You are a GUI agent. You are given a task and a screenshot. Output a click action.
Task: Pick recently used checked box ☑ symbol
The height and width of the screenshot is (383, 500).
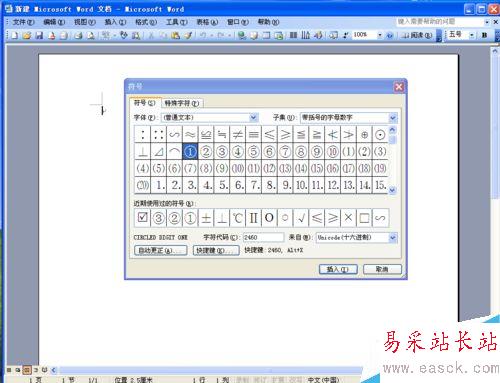pos(143,218)
